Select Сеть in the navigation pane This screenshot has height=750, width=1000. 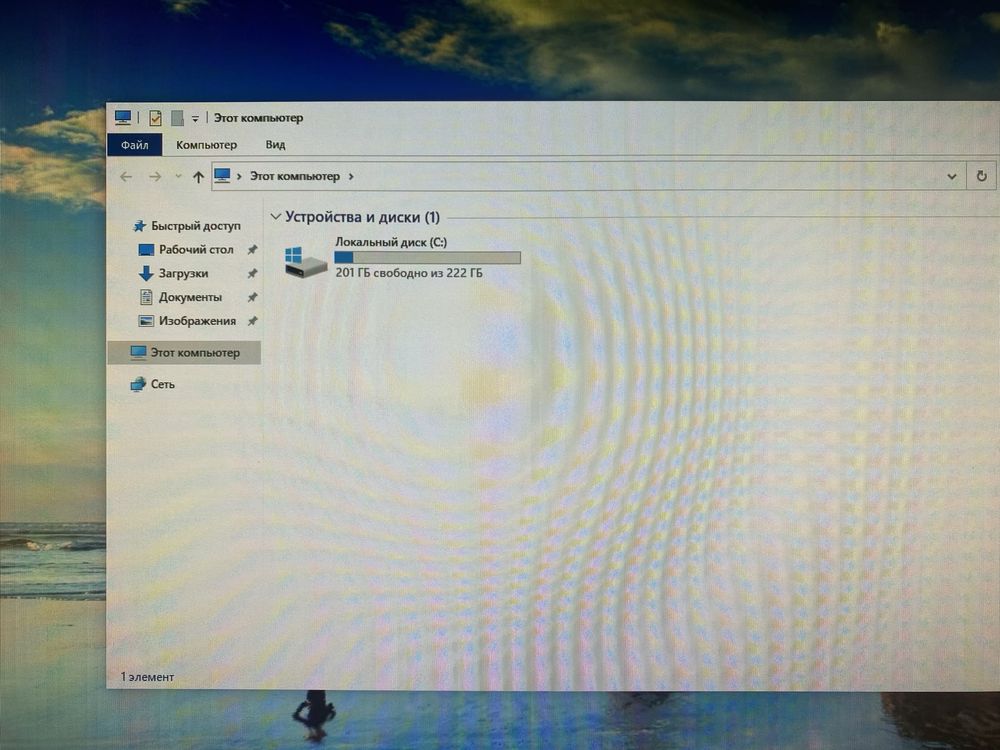pos(163,384)
